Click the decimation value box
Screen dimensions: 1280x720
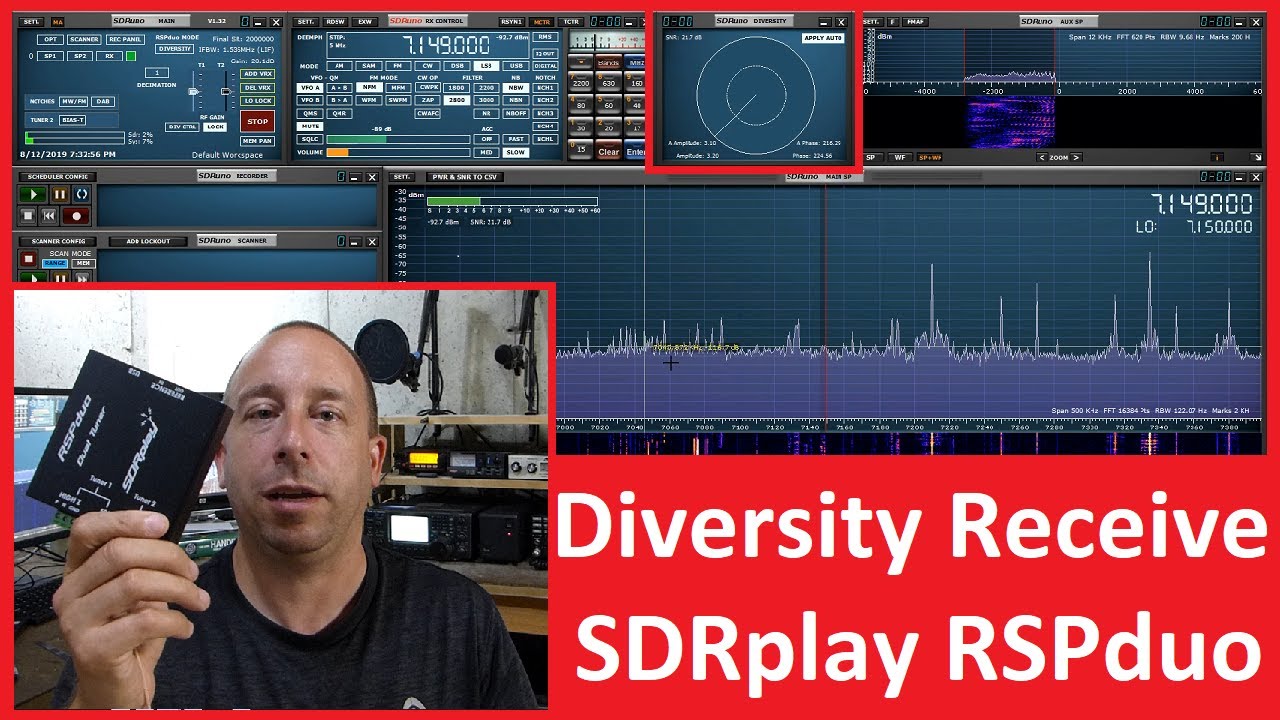(x=157, y=73)
